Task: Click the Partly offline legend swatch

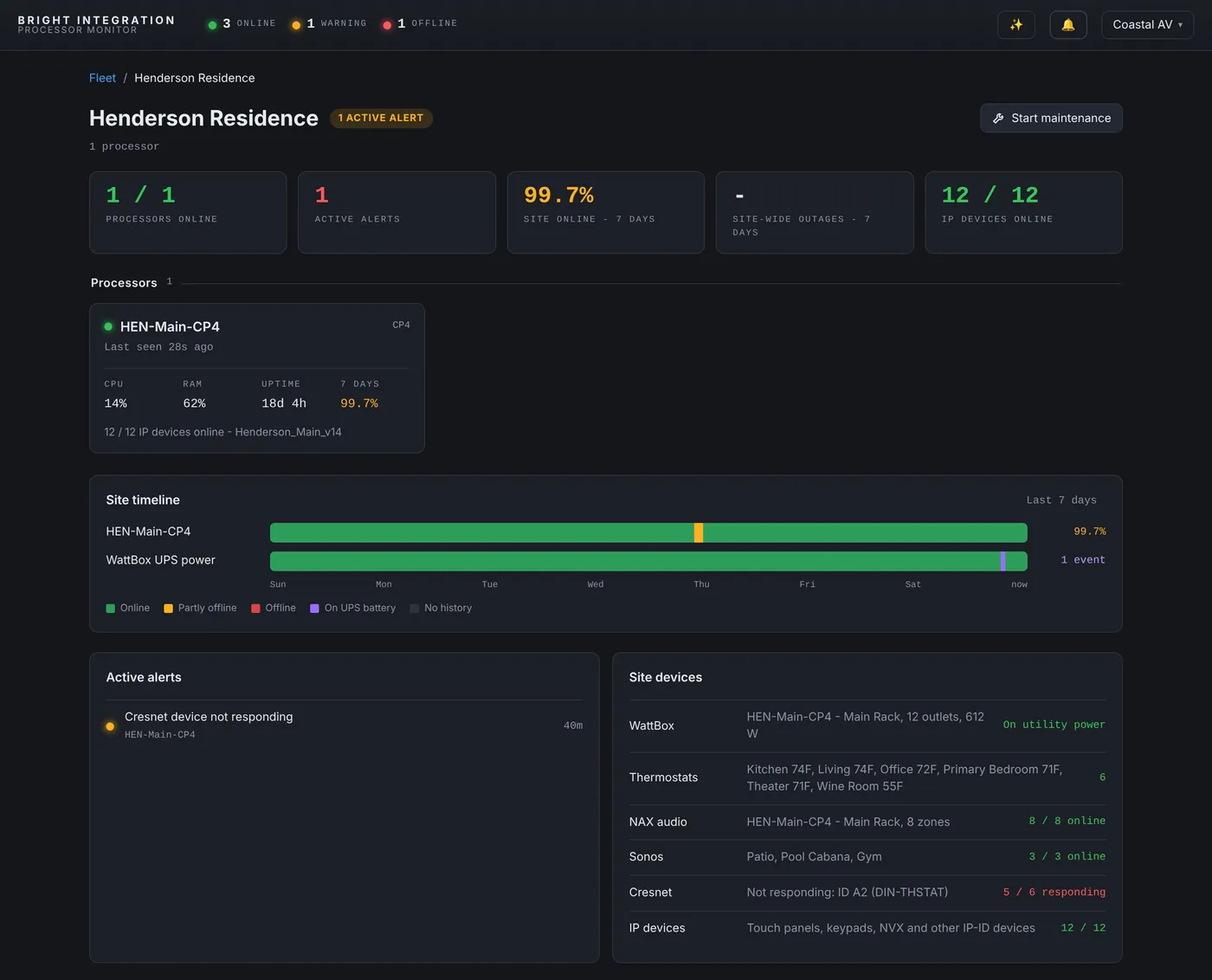Action: (168, 609)
